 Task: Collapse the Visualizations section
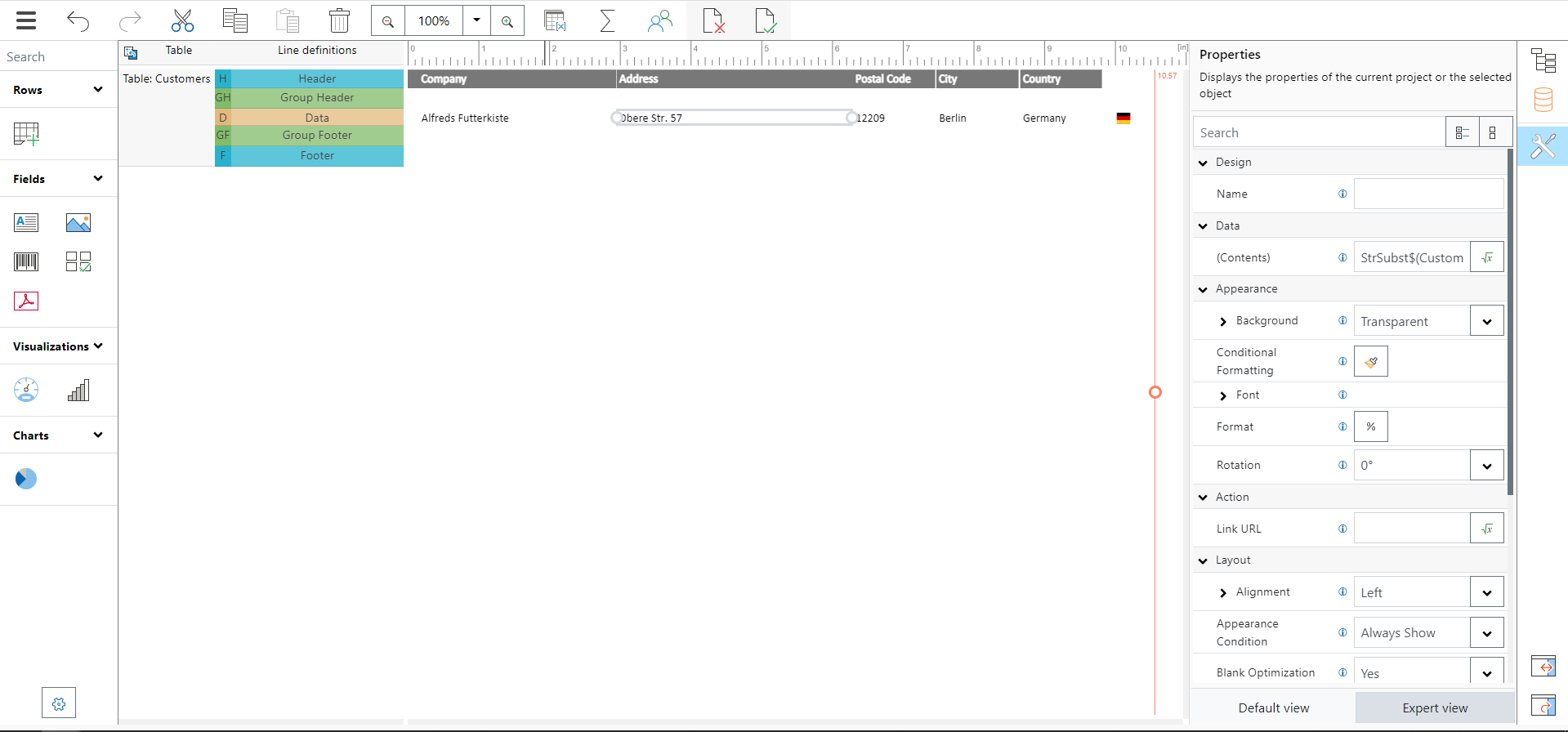coord(98,346)
